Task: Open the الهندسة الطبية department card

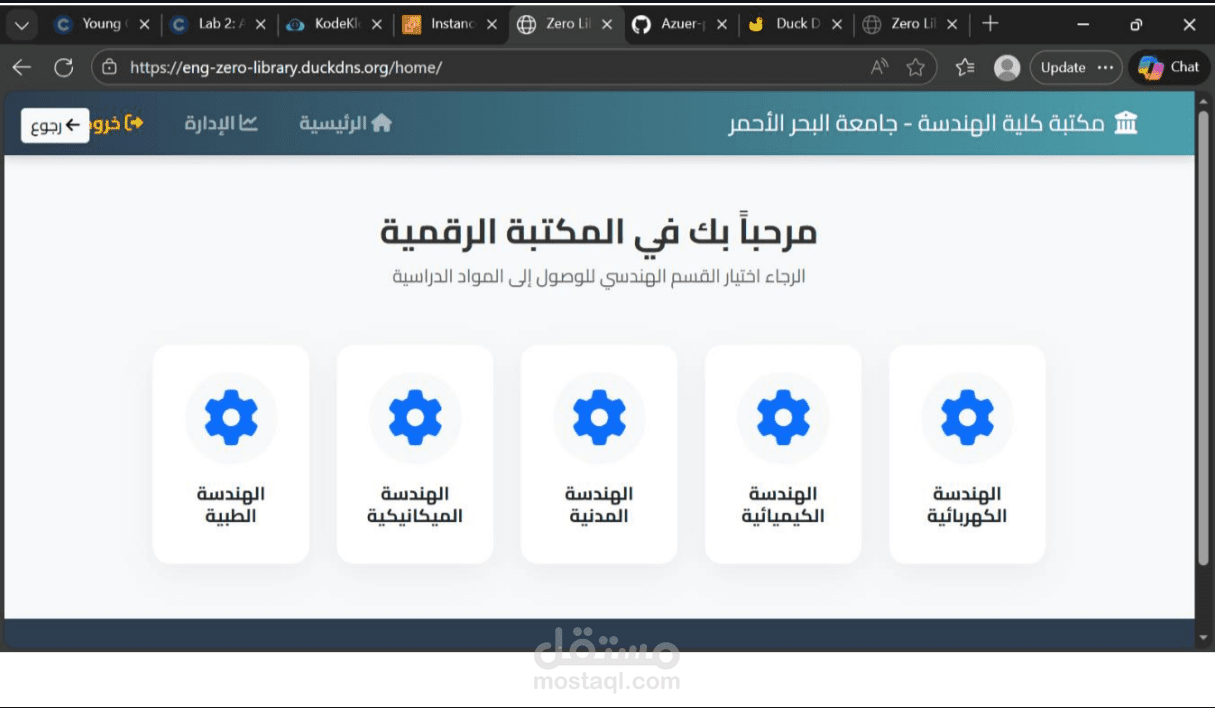Action: pyautogui.click(x=231, y=454)
